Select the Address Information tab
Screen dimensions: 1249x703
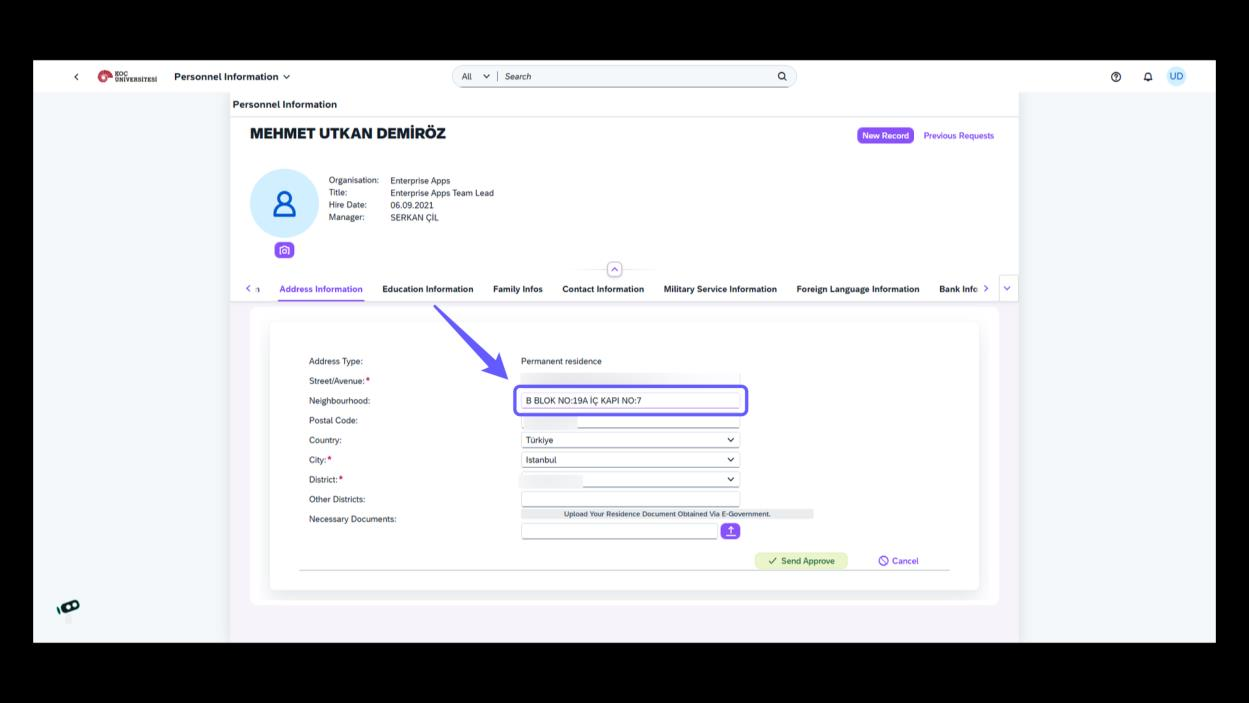[x=321, y=289]
